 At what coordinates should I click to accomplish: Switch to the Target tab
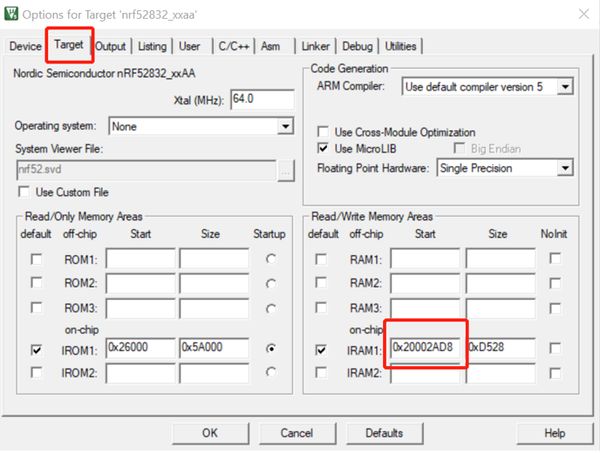(x=69, y=45)
